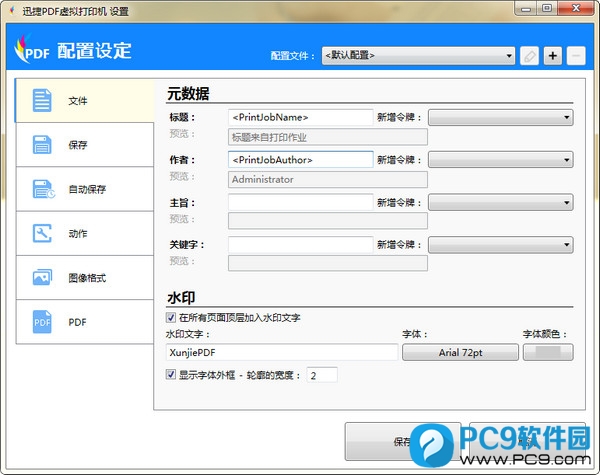
Task: Open the 配置文件 profile dropdown
Action: pyautogui.click(x=418, y=56)
